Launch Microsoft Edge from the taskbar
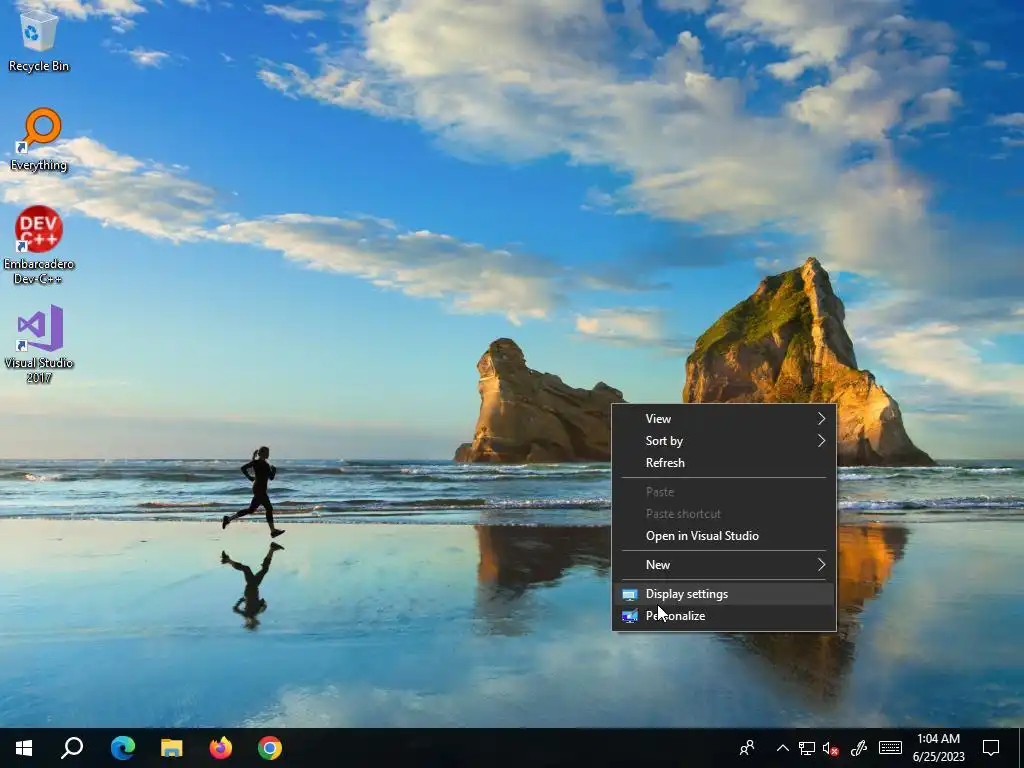 [123, 748]
